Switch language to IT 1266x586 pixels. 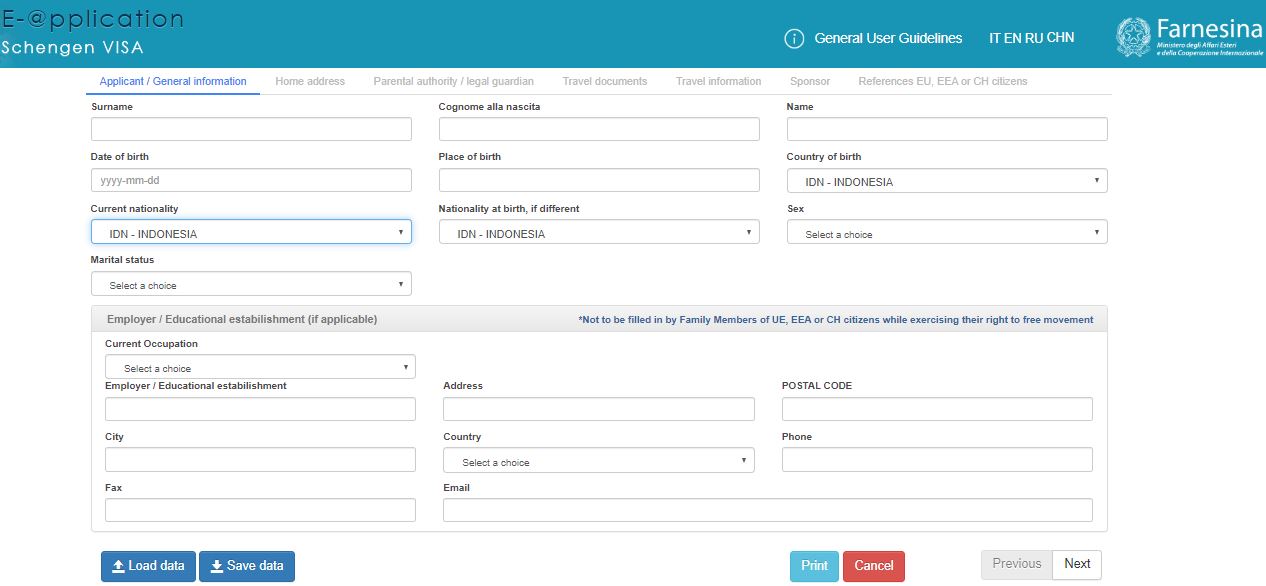tap(994, 38)
